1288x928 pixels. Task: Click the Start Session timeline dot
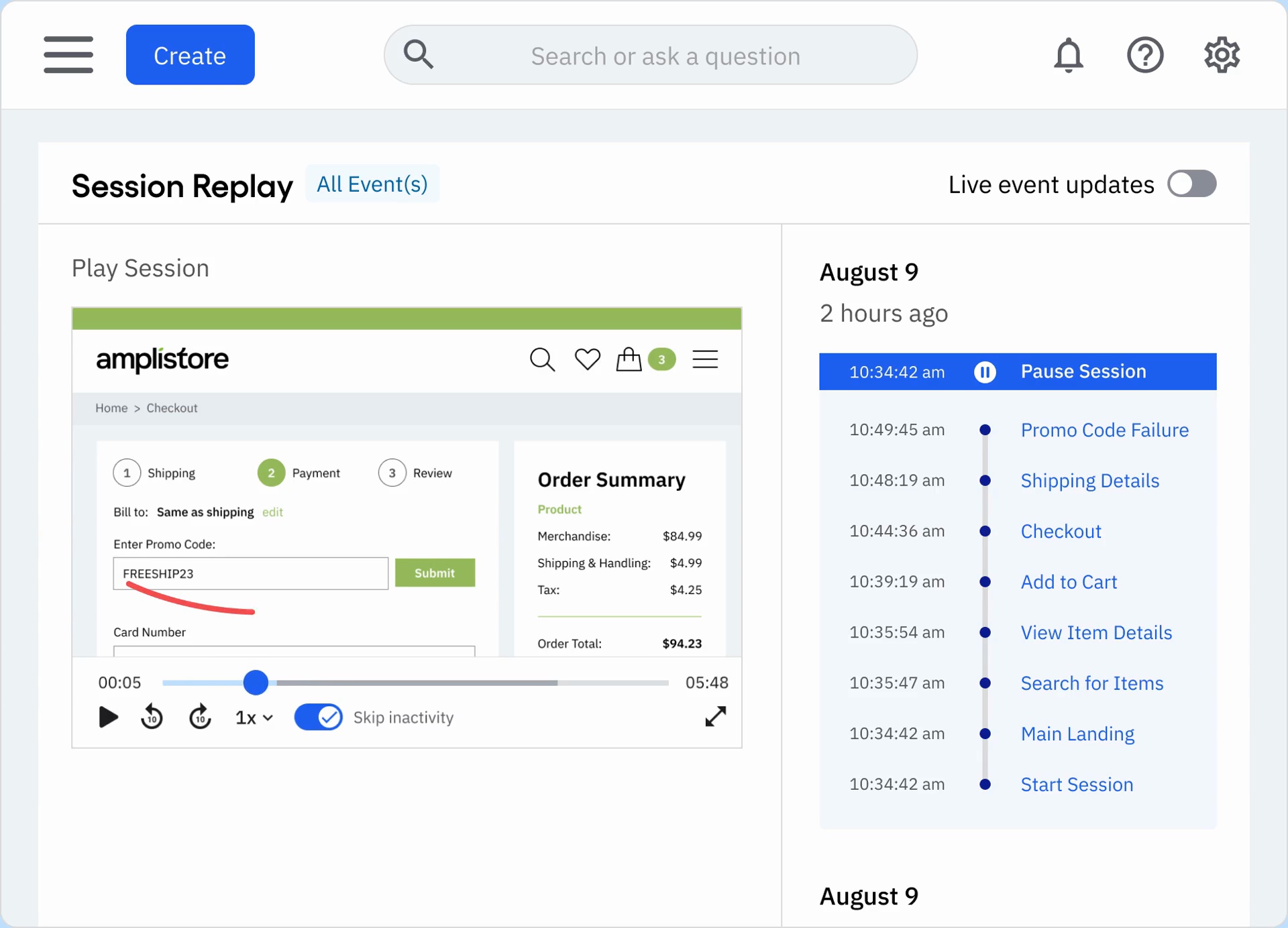(x=985, y=784)
